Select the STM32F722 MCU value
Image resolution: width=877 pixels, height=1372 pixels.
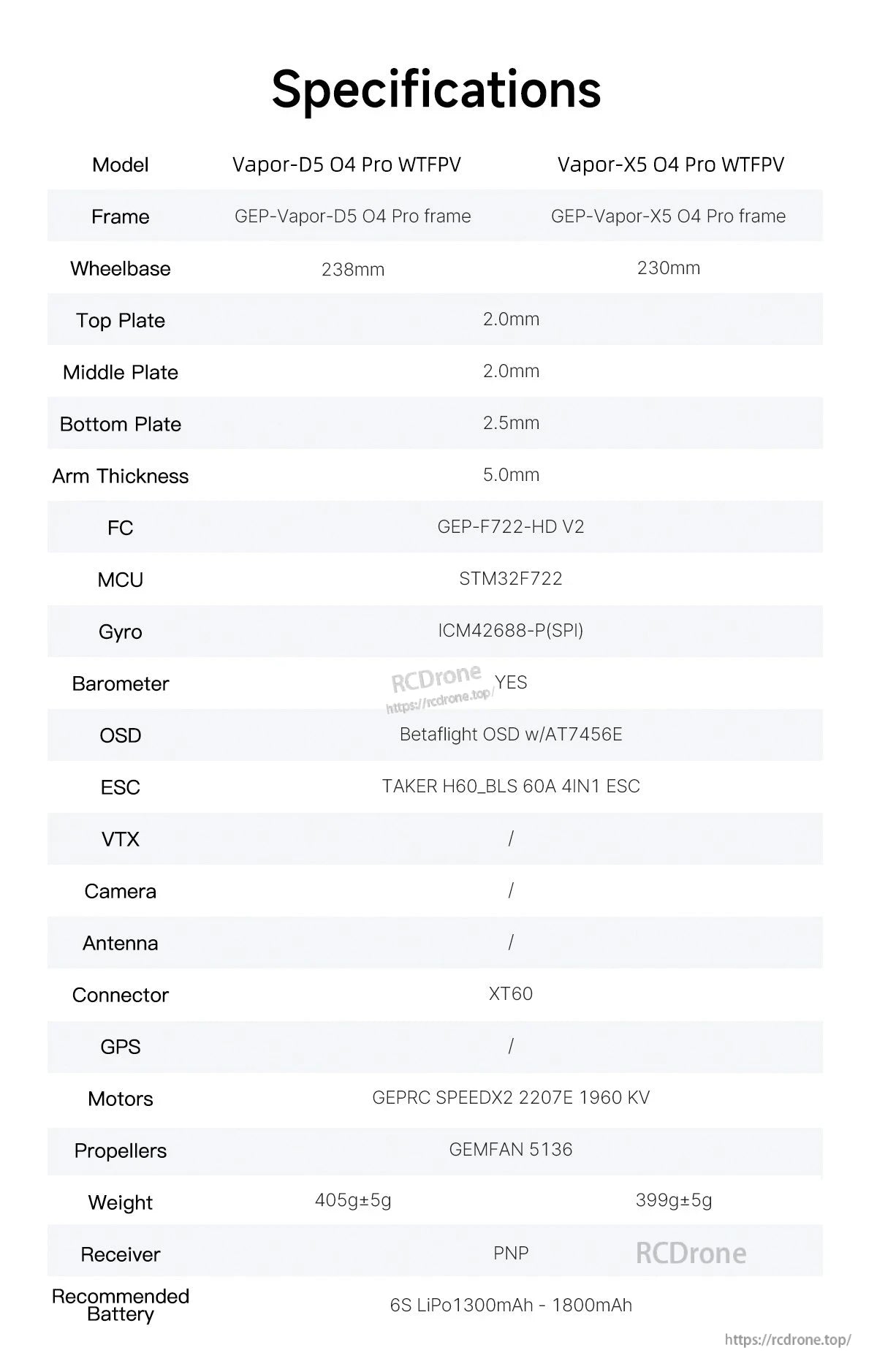511,578
